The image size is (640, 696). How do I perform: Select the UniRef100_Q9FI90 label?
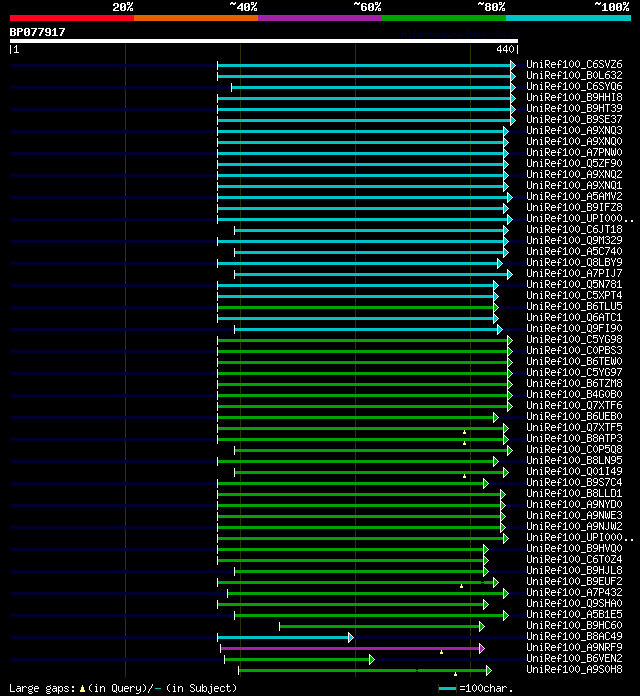coord(574,328)
